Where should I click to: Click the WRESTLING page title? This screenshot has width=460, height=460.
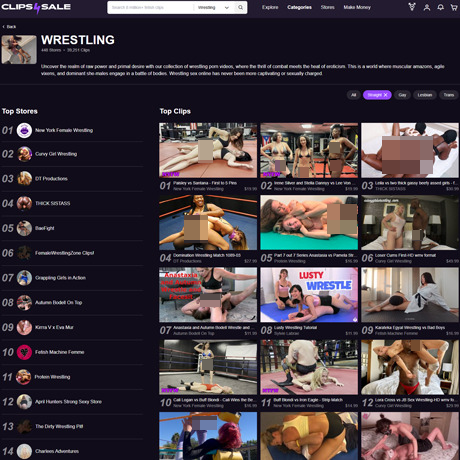coord(78,40)
